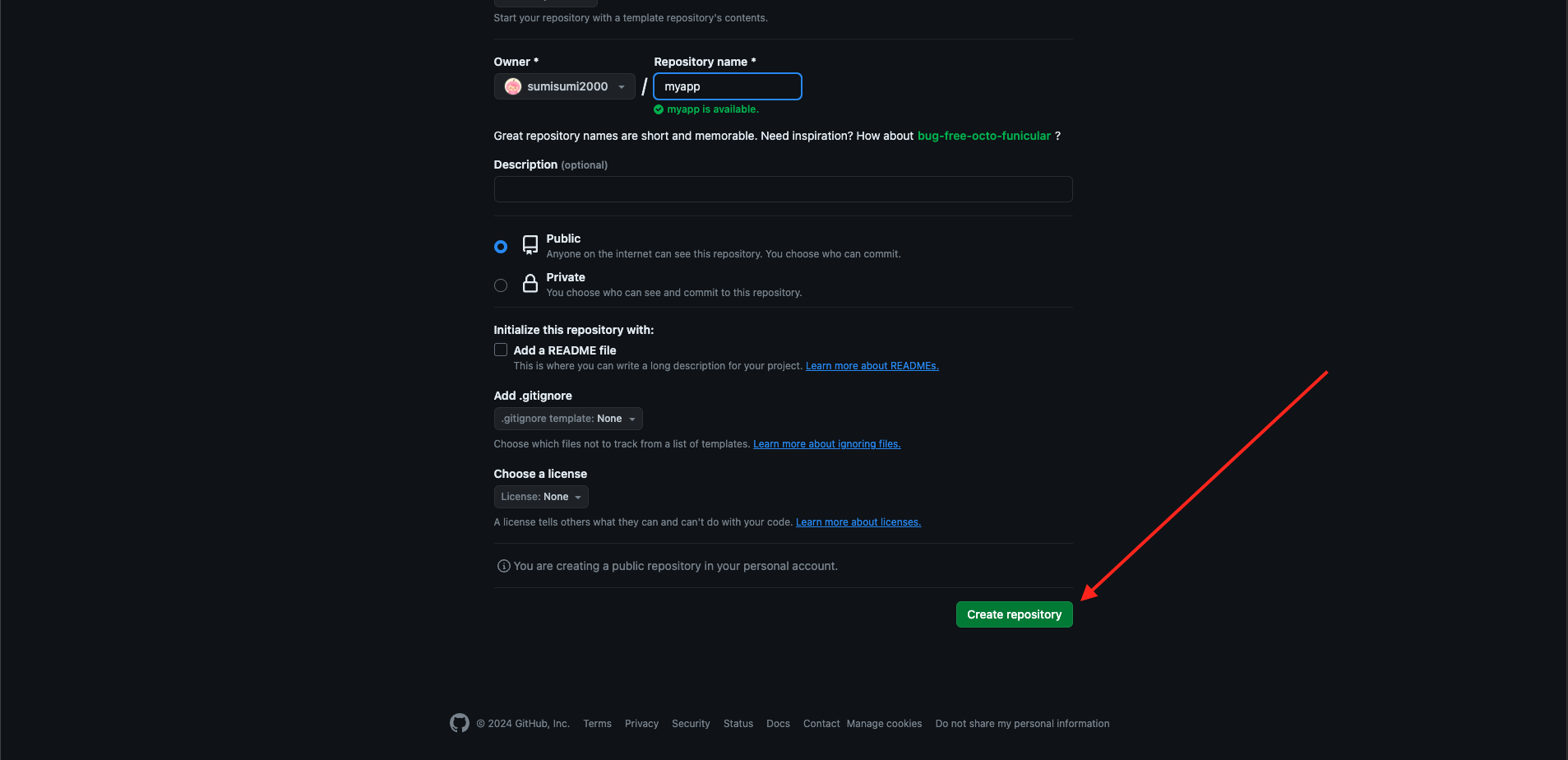Open the License dropdown
The image size is (1568, 760).
[540, 496]
